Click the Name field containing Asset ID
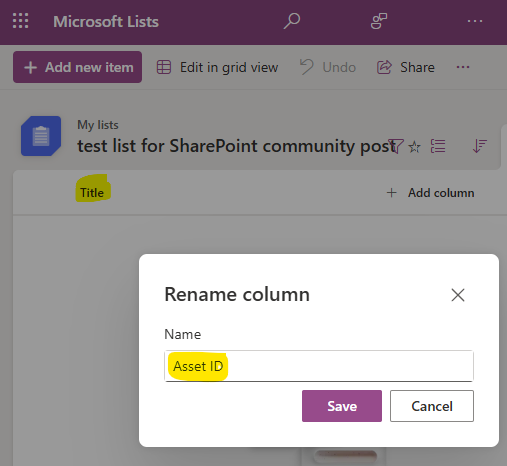507x466 pixels. (x=319, y=366)
